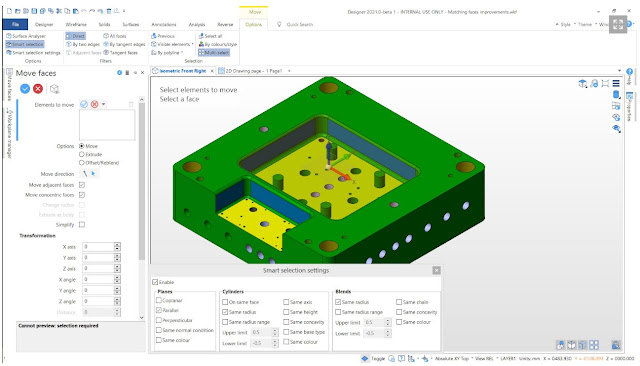Click the Cut scissors icon in quick access toolbar
The width and height of the screenshot is (640, 366).
[59, 11]
